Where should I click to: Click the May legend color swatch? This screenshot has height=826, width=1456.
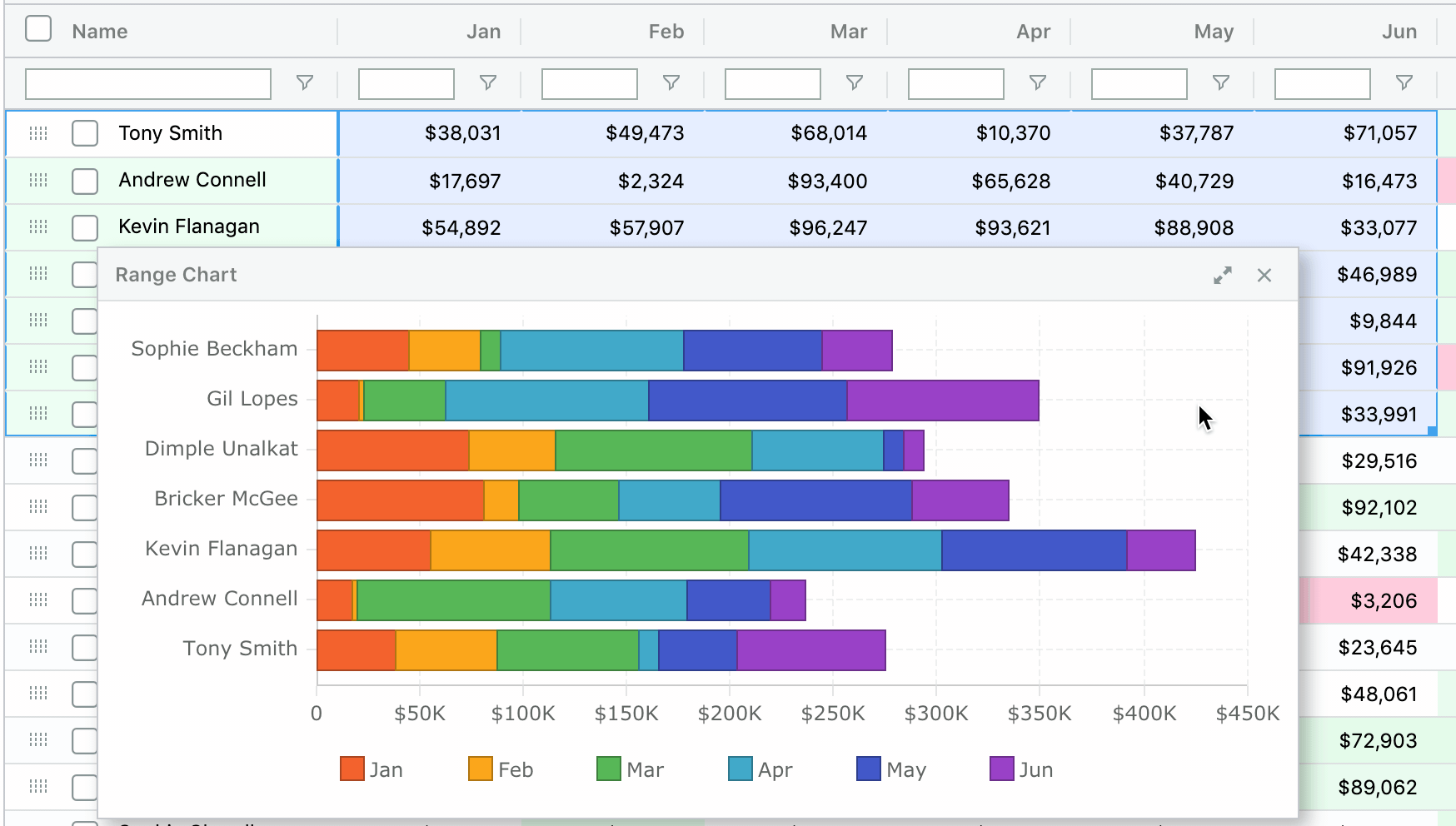click(x=869, y=769)
